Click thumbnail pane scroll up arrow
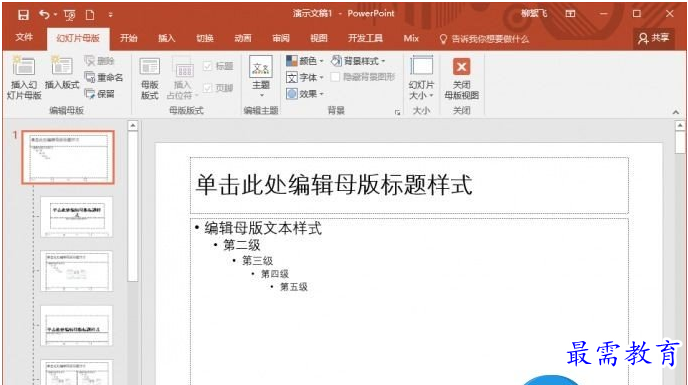 133,126
